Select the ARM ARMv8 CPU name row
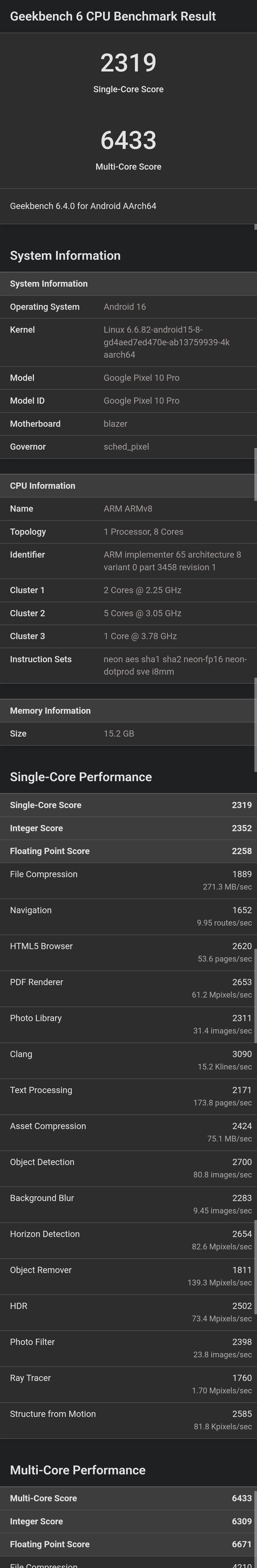This screenshot has width=257, height=1568. [x=128, y=508]
